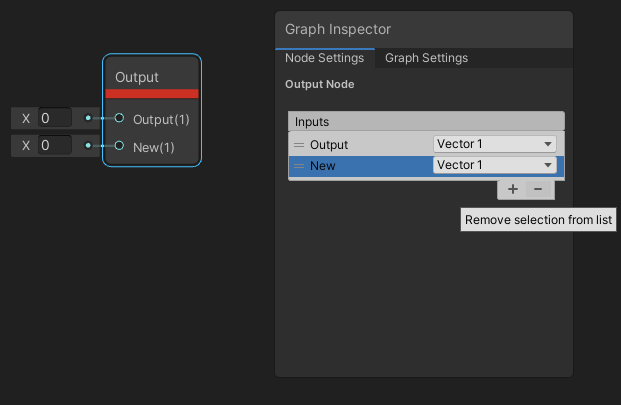
Task: Click the connector dot beside the top X field
Action: pos(89,118)
